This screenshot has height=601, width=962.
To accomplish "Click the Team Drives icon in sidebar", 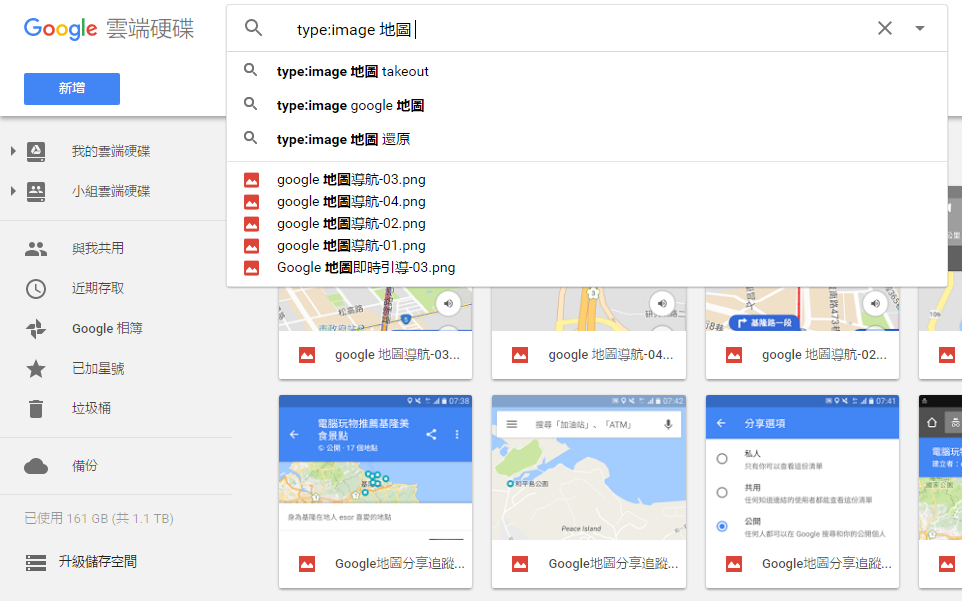I will click(x=36, y=191).
